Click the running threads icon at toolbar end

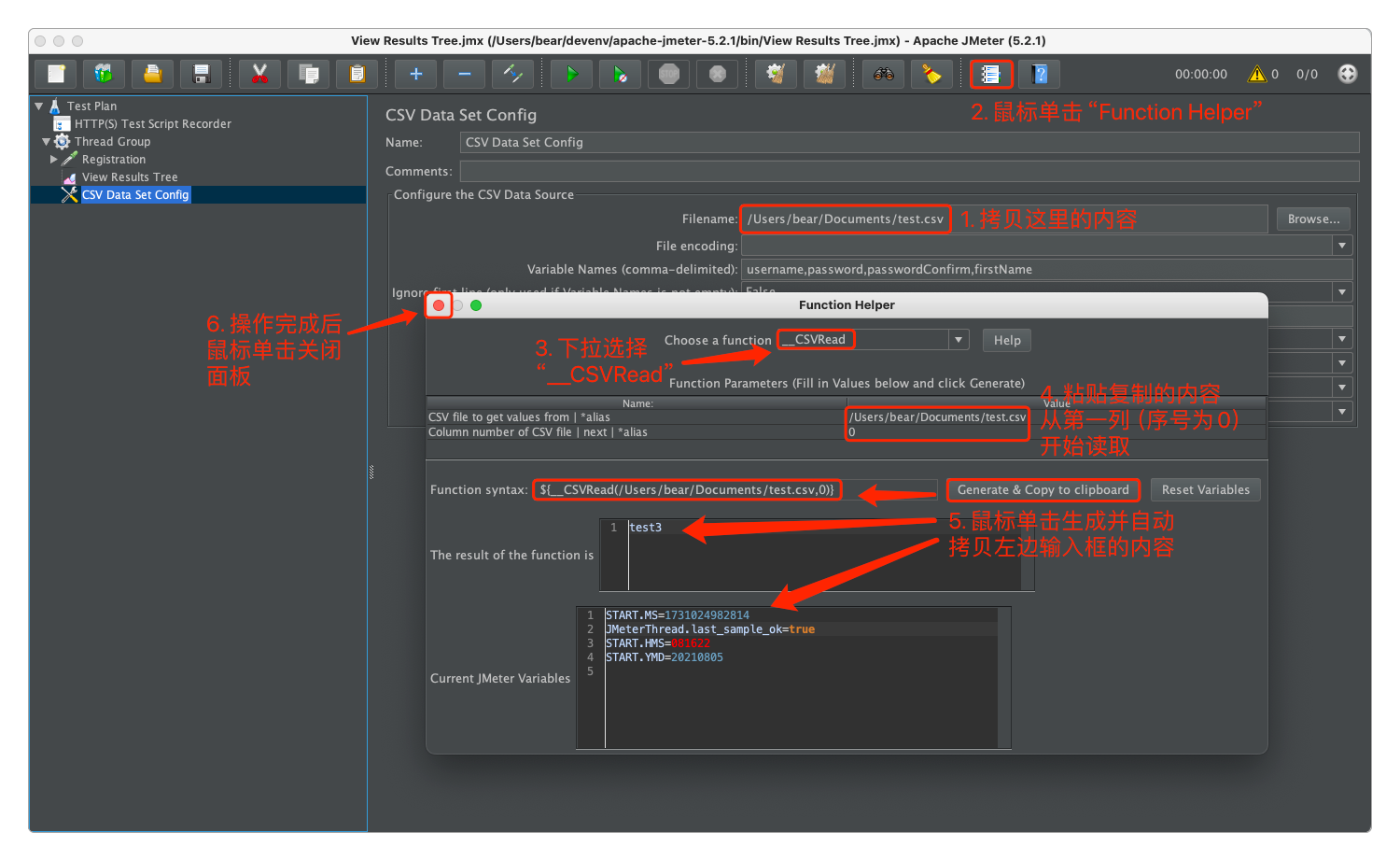click(1348, 74)
